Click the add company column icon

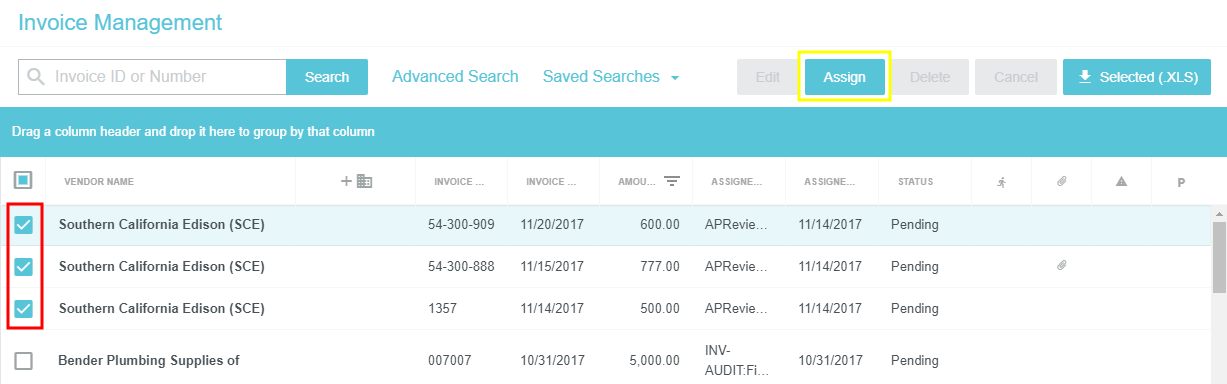click(357, 181)
